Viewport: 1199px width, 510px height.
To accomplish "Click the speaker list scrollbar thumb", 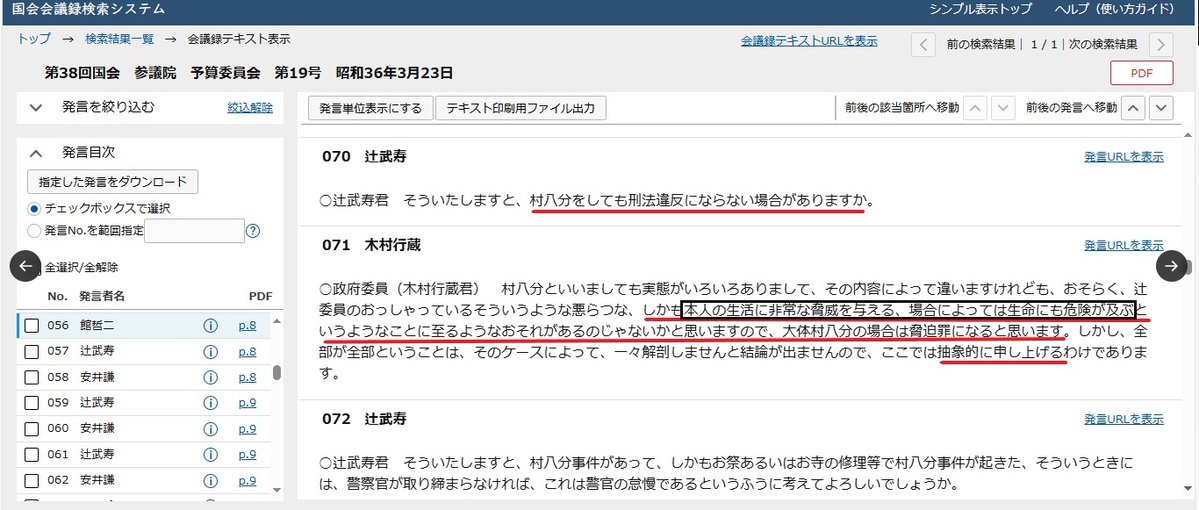I will pyautogui.click(x=276, y=372).
